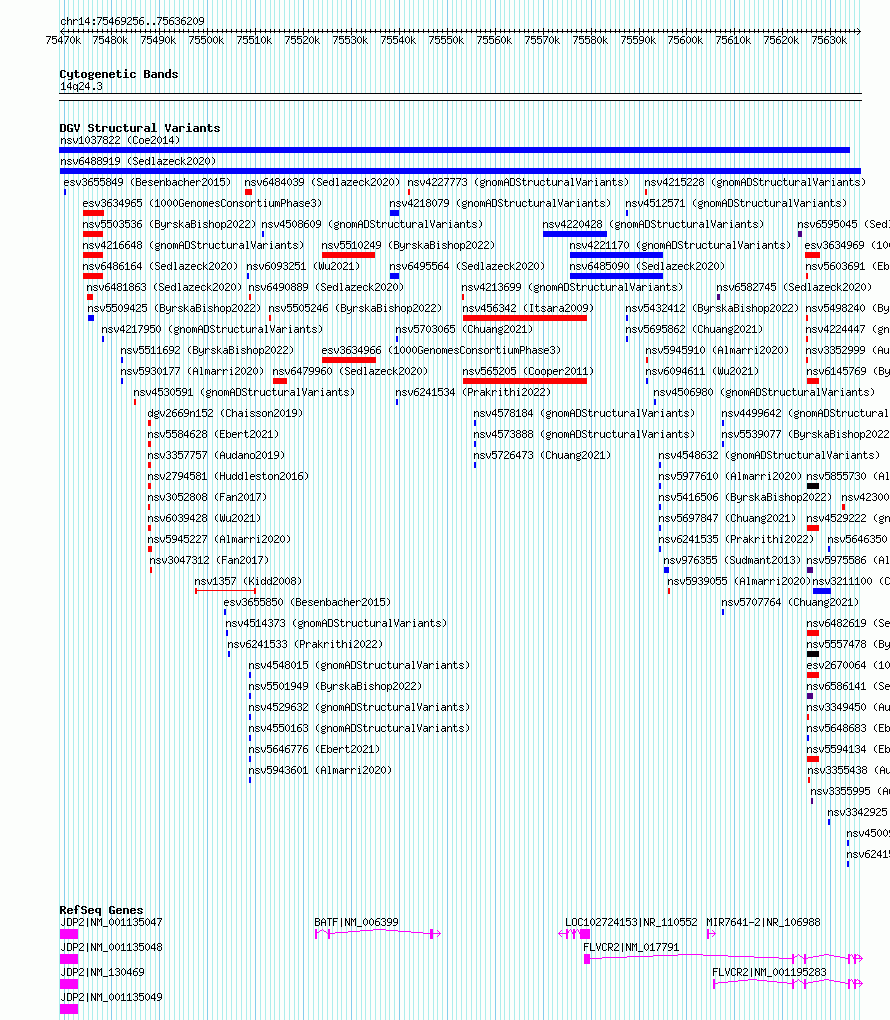Click the red bar under esv3634966

[x=349, y=360]
